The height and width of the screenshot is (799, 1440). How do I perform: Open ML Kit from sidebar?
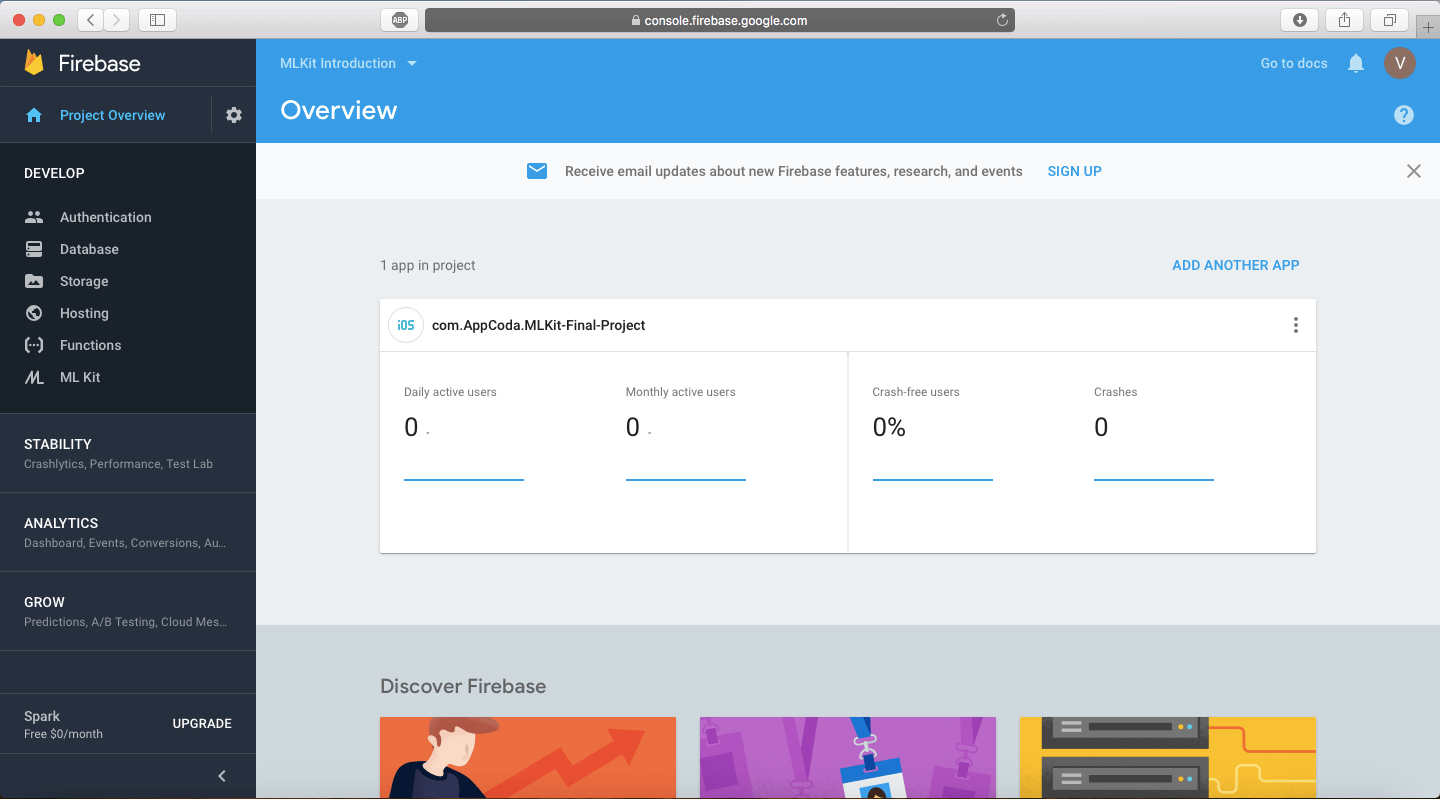(80, 377)
